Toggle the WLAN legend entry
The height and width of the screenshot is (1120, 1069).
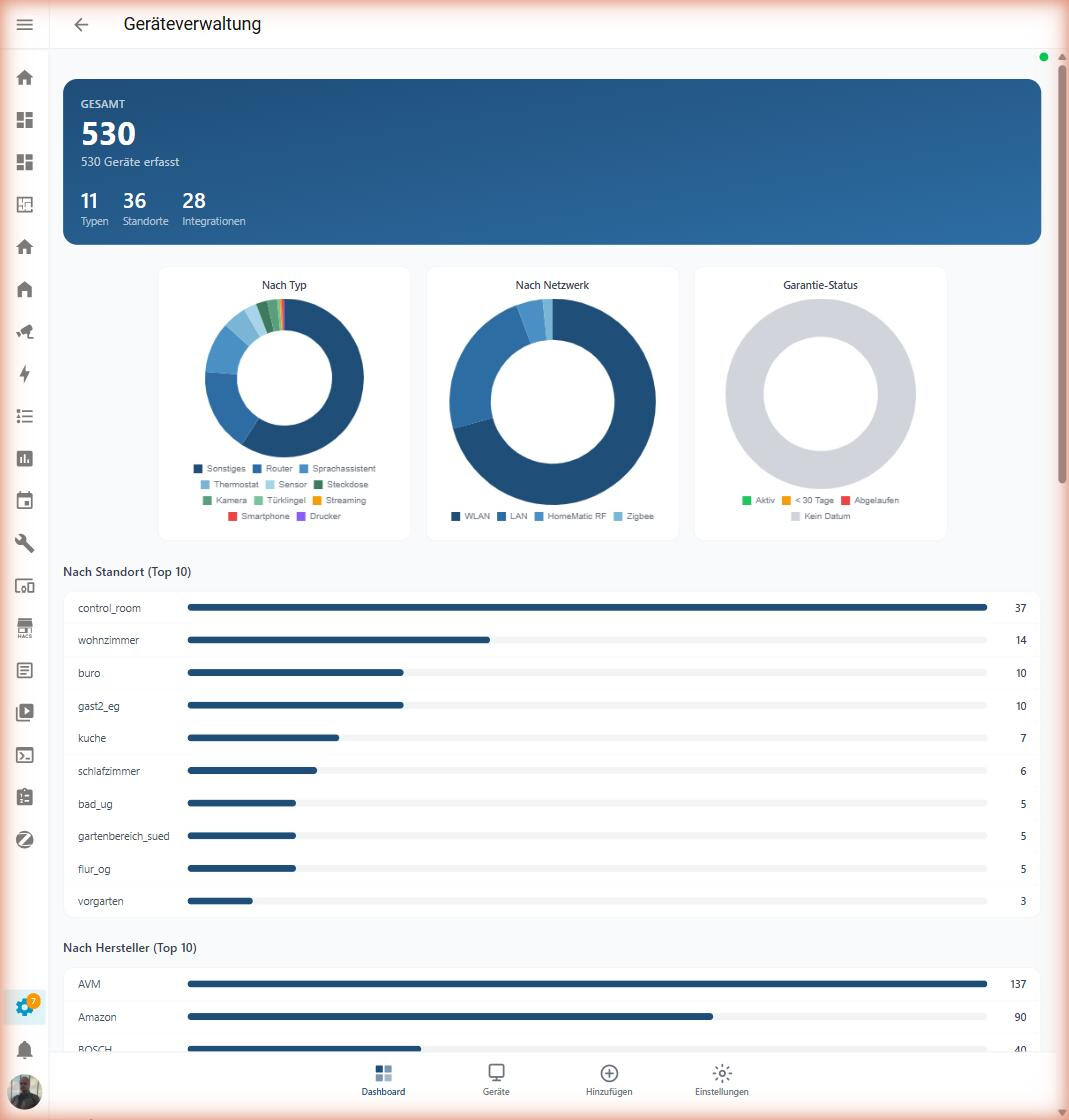coord(470,517)
